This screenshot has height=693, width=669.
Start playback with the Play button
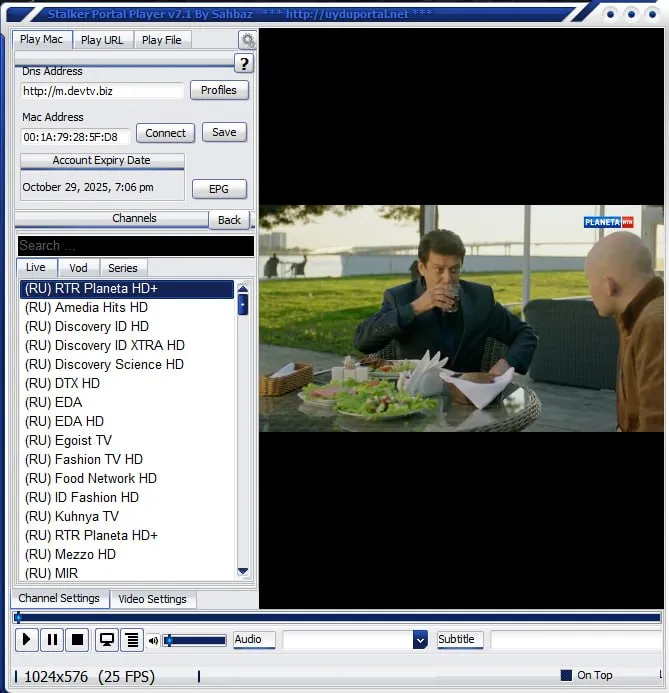(x=27, y=640)
